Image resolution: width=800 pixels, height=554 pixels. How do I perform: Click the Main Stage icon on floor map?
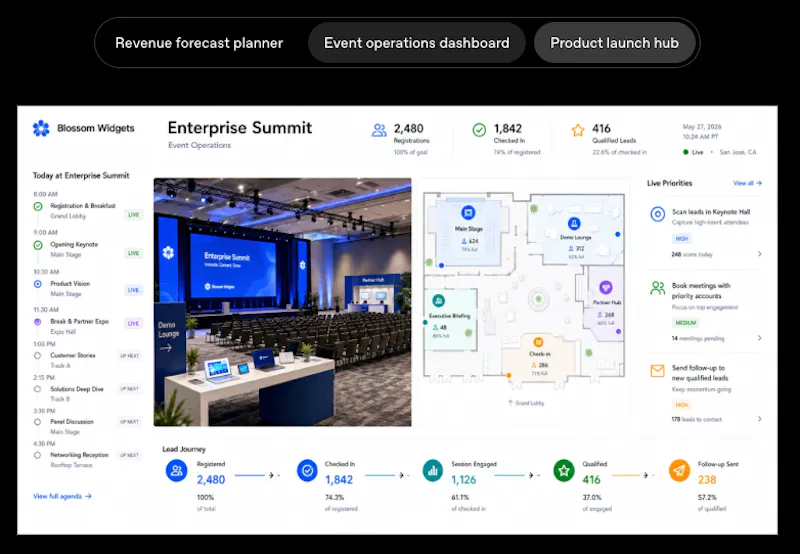(x=468, y=213)
